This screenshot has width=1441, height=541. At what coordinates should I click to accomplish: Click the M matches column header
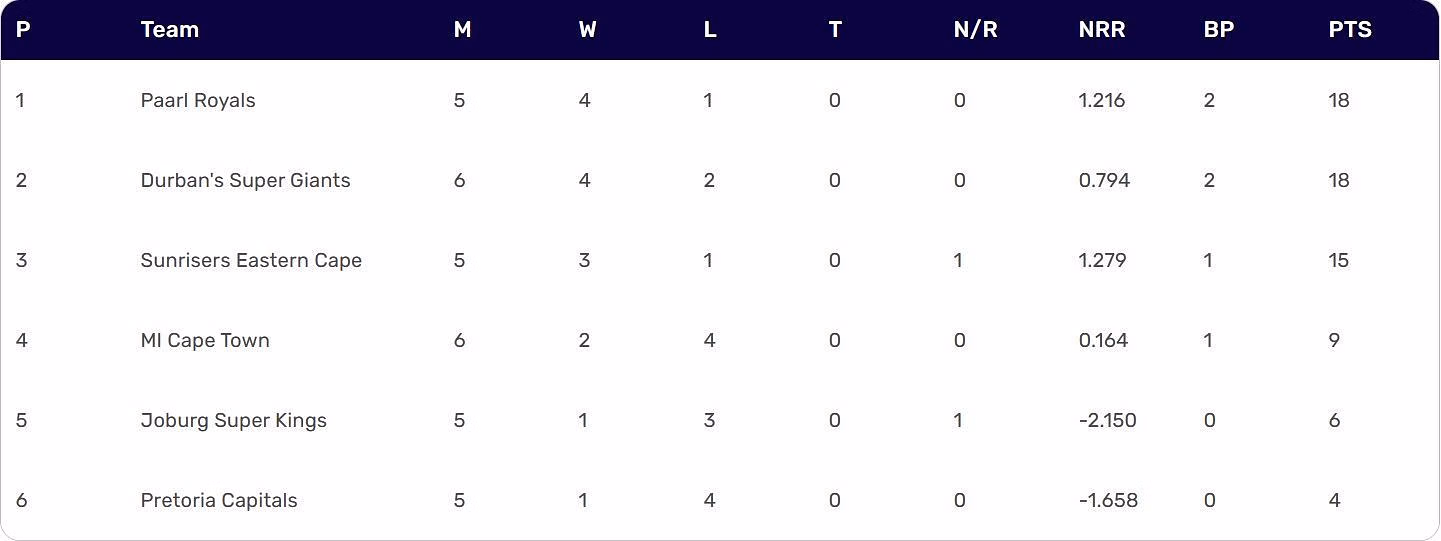click(462, 30)
